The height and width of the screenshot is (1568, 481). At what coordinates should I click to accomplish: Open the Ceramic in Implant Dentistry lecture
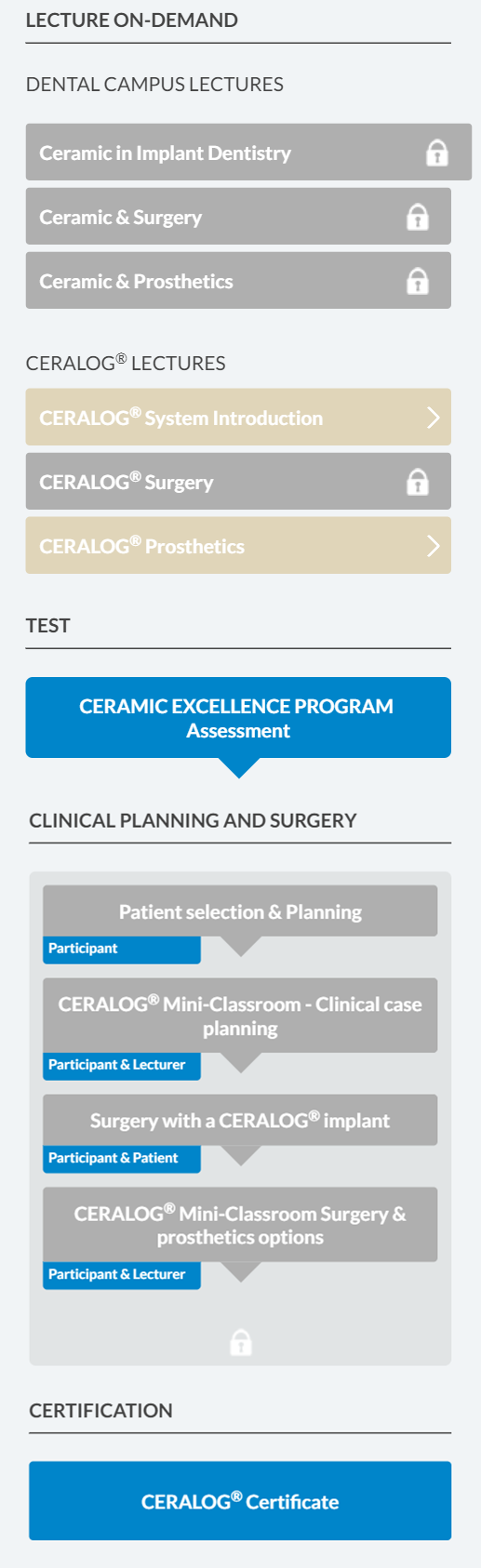pos(248,153)
